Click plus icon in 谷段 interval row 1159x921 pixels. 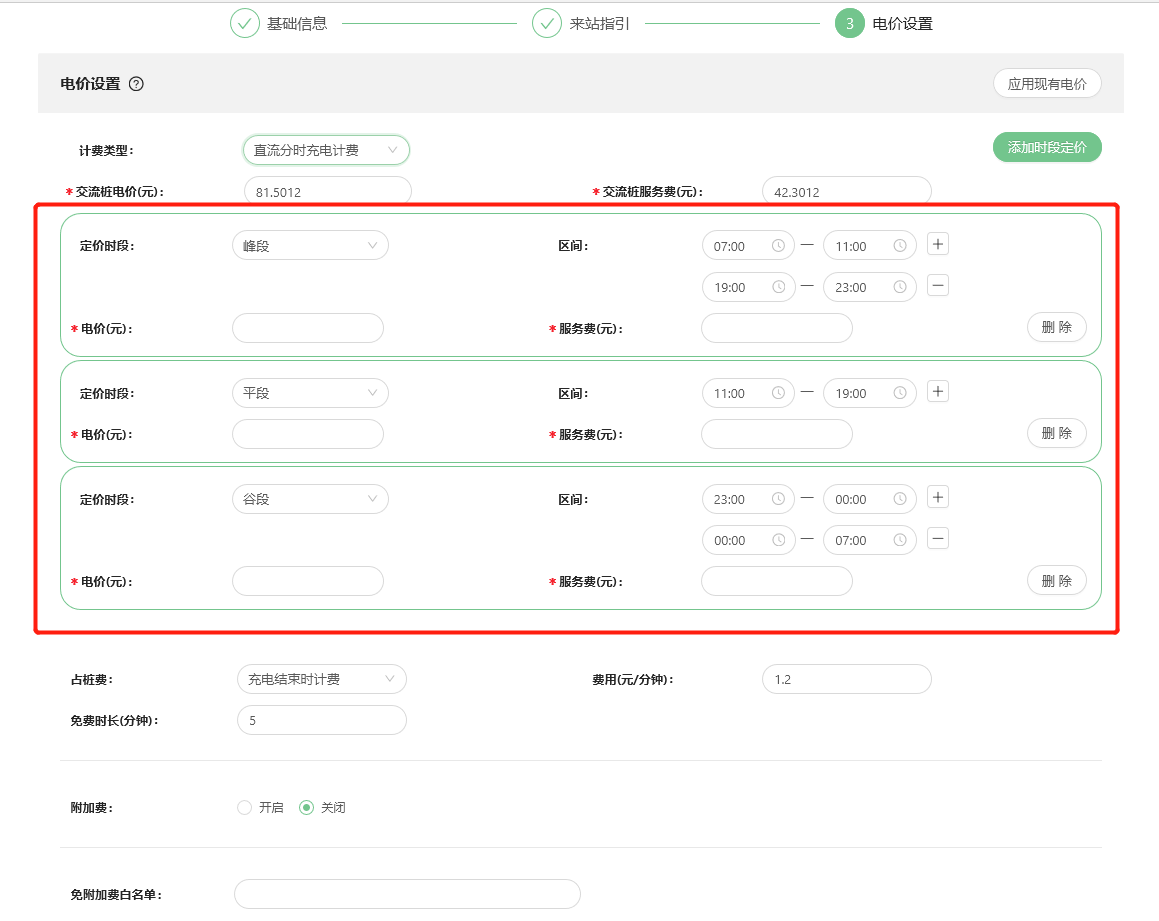[937, 497]
